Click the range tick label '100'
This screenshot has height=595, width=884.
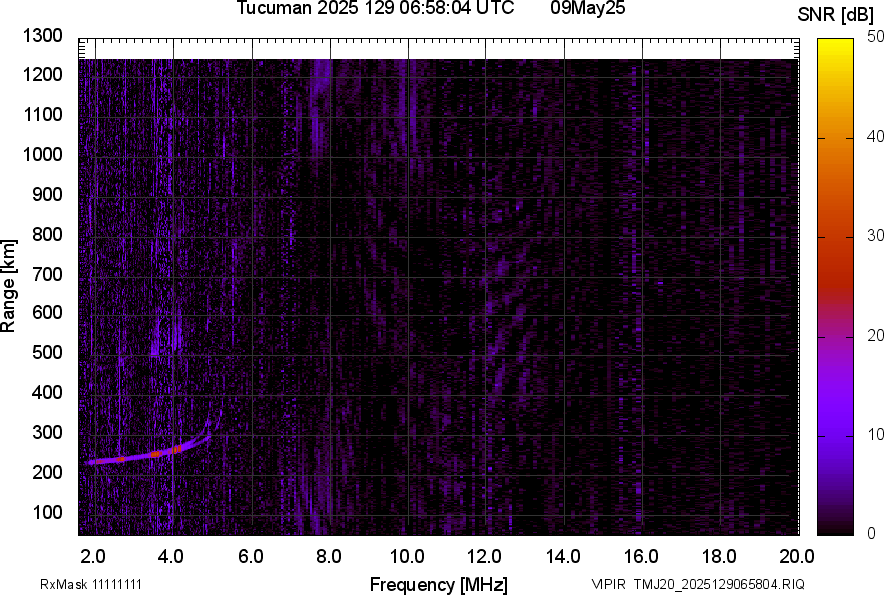(47, 512)
